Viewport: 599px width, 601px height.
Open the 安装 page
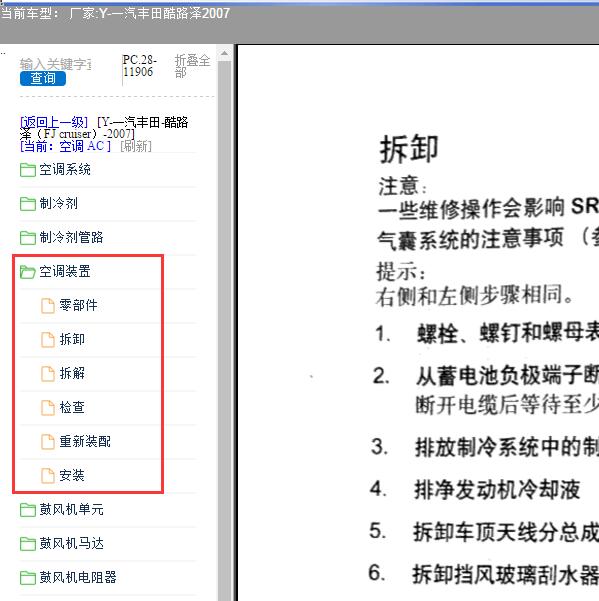point(72,475)
